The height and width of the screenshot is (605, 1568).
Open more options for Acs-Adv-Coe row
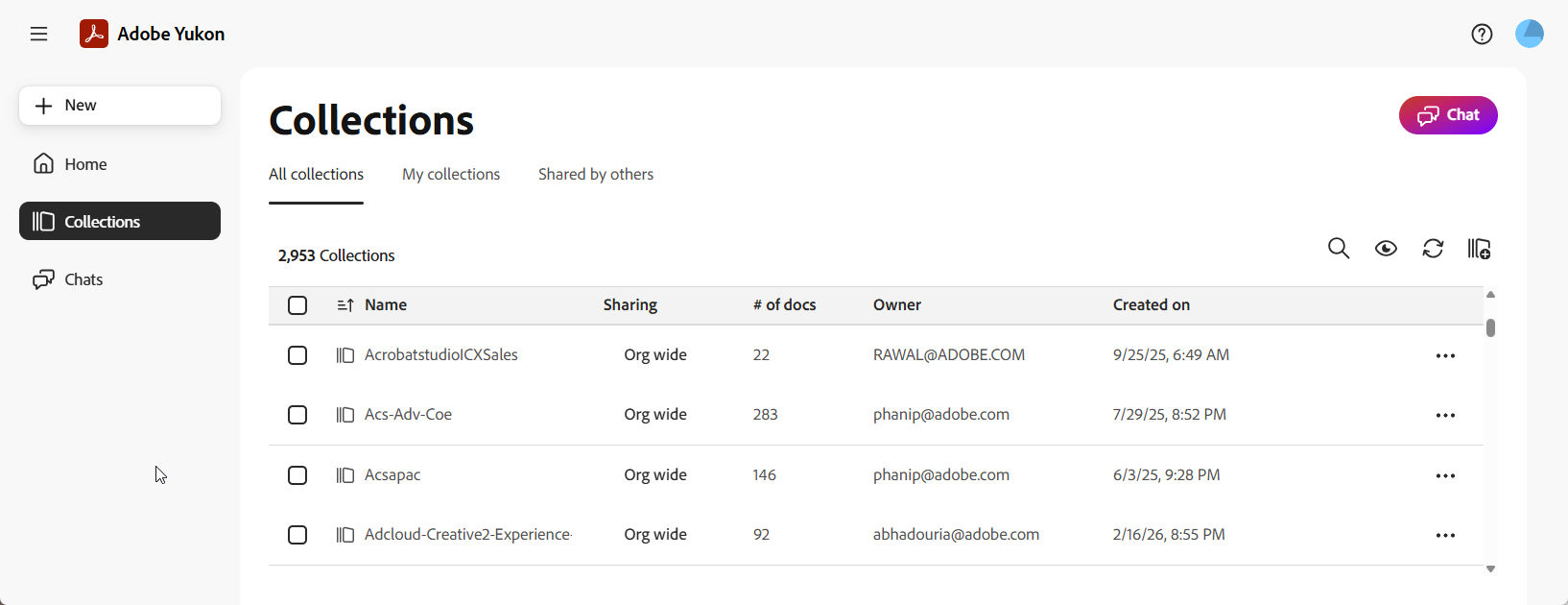(1445, 415)
